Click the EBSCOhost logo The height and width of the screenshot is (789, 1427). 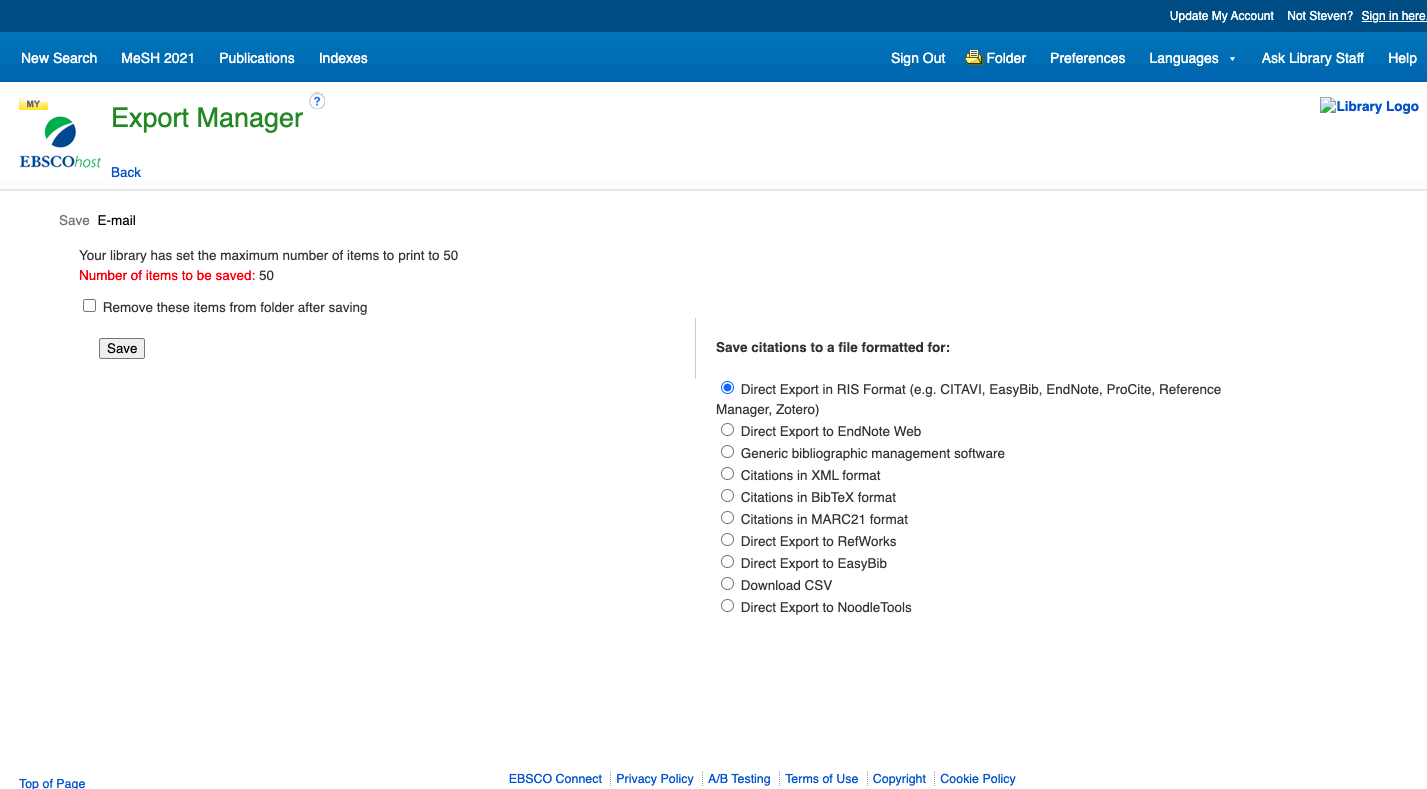coord(60,134)
